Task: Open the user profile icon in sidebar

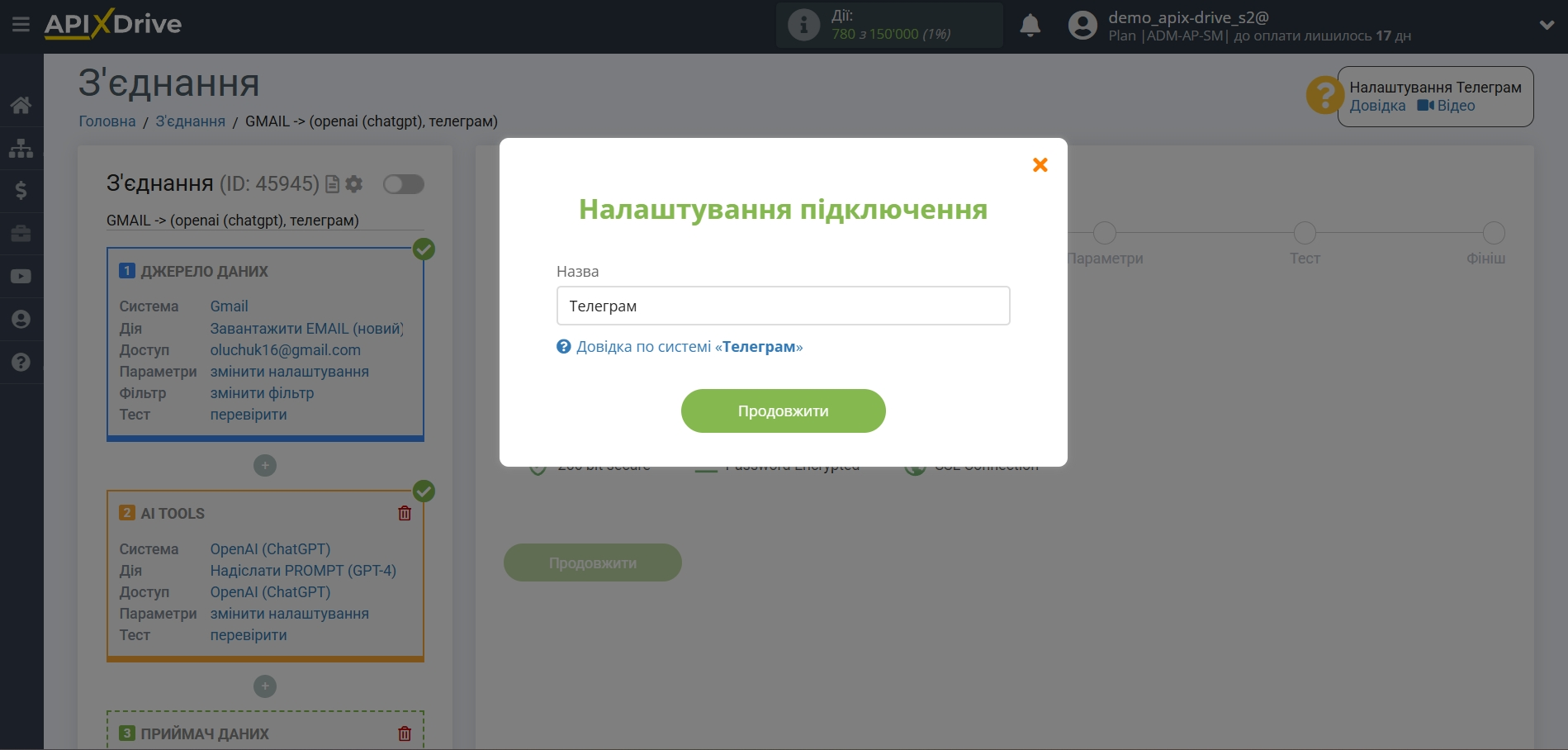Action: tap(21, 320)
